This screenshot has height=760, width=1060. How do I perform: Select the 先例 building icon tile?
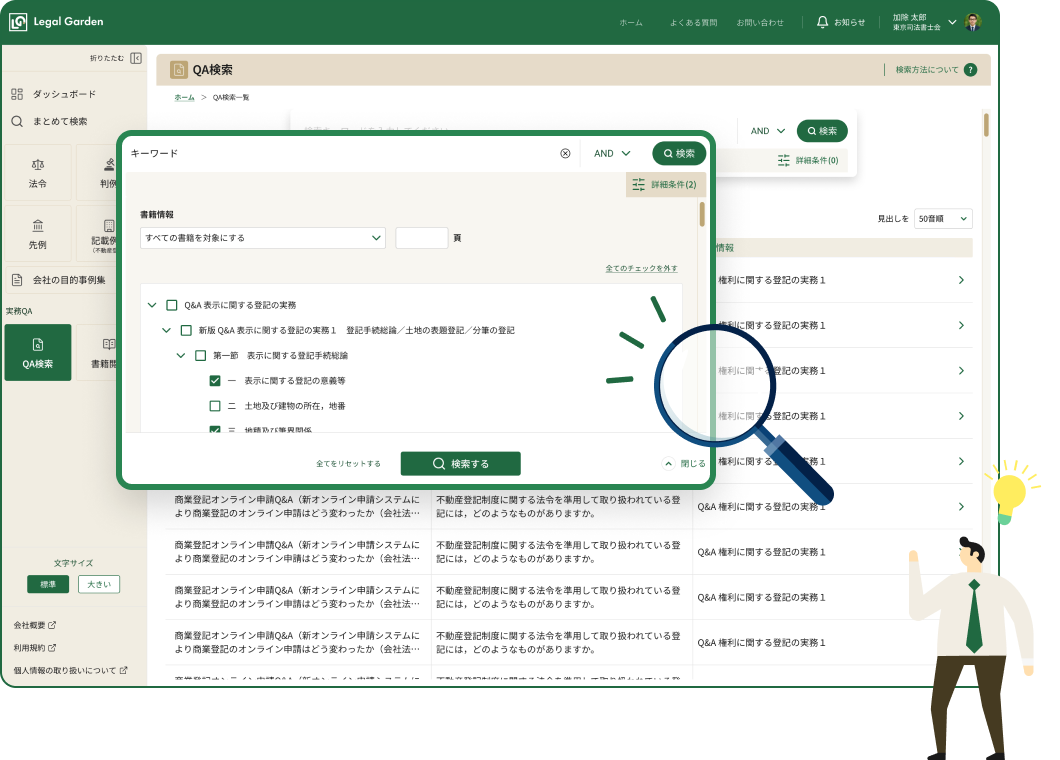point(38,234)
